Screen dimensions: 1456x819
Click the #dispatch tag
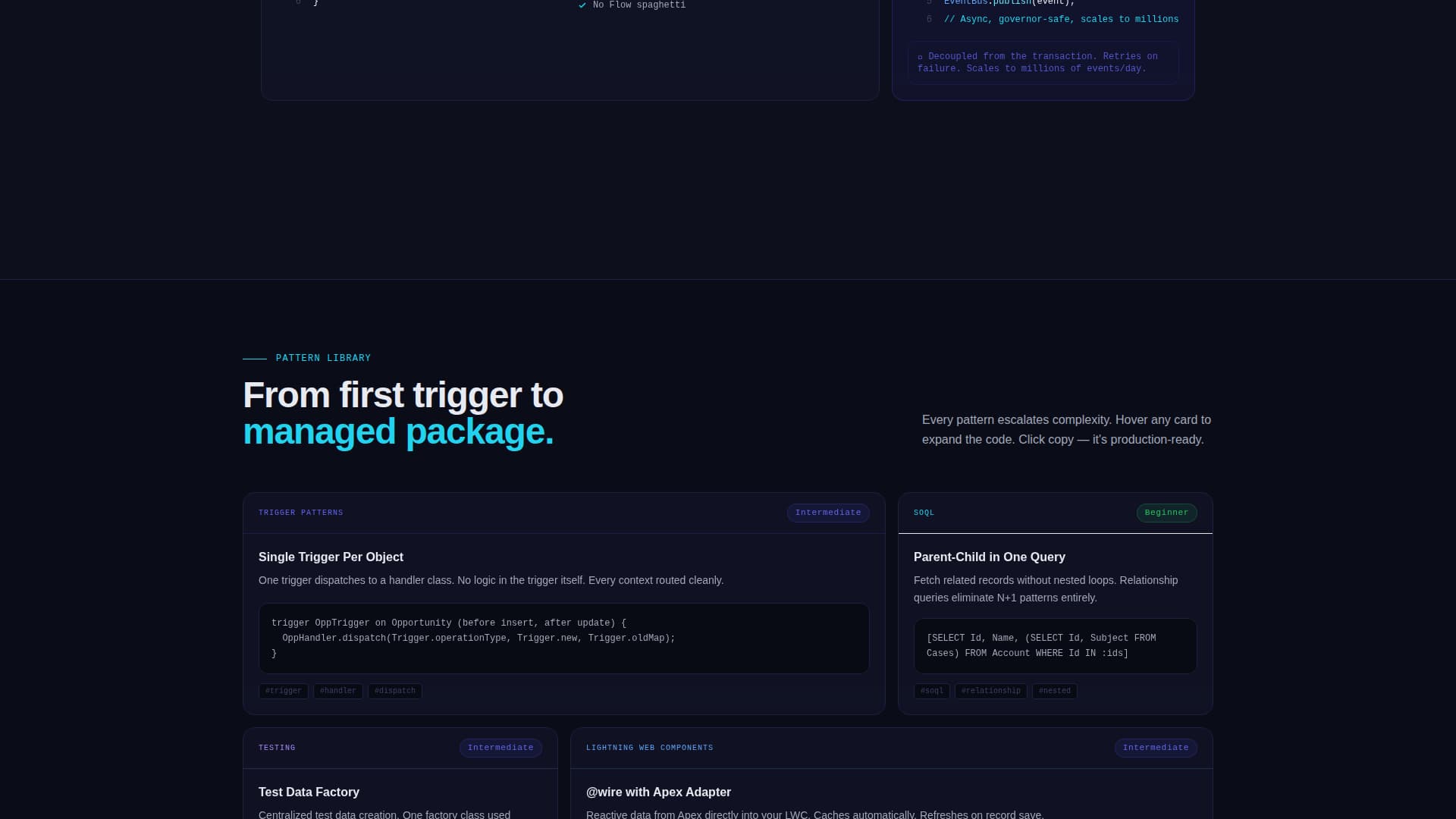point(394,691)
